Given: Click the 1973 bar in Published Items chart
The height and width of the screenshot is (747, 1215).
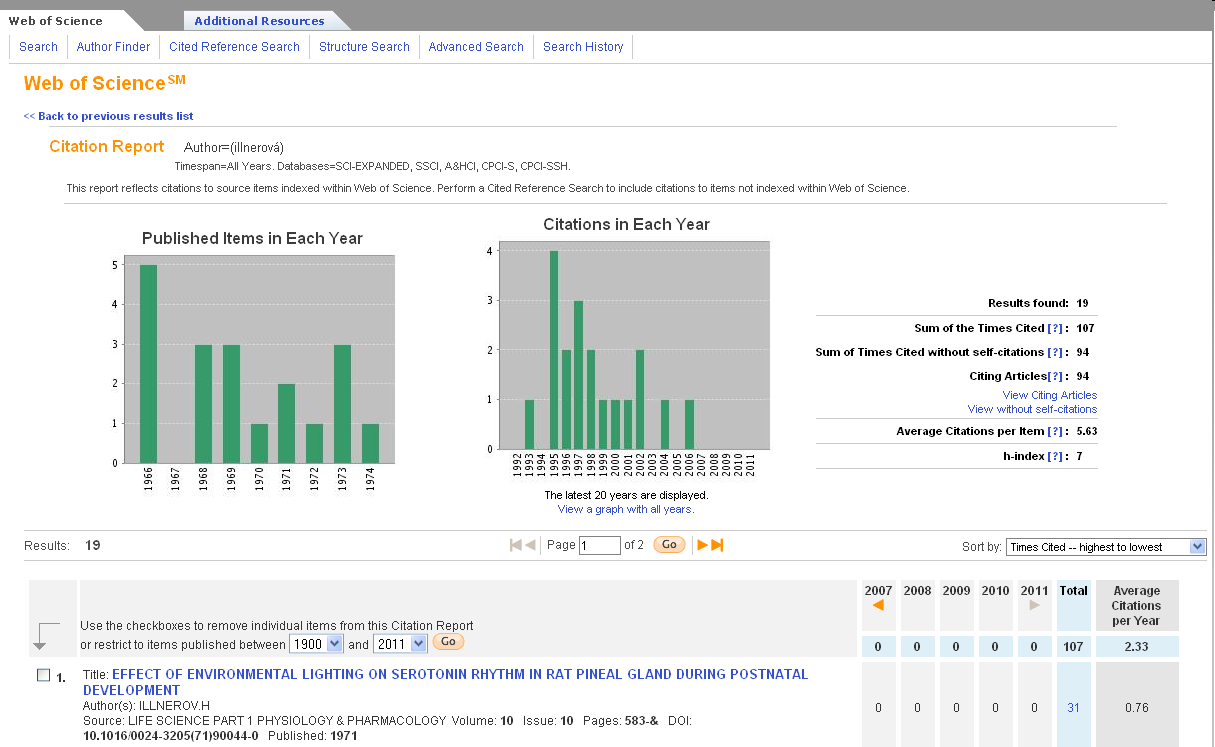Looking at the screenshot, I should coord(342,404).
